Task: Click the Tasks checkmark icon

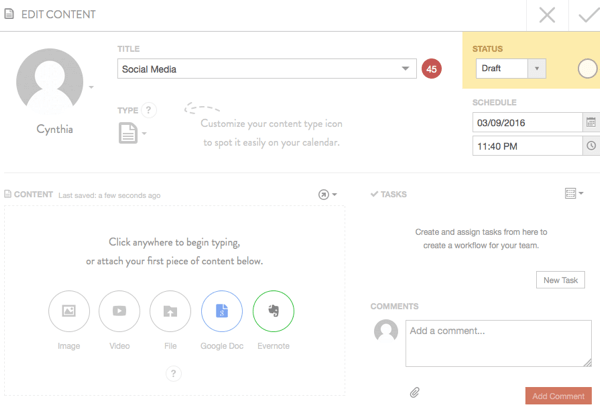Action: 374,194
